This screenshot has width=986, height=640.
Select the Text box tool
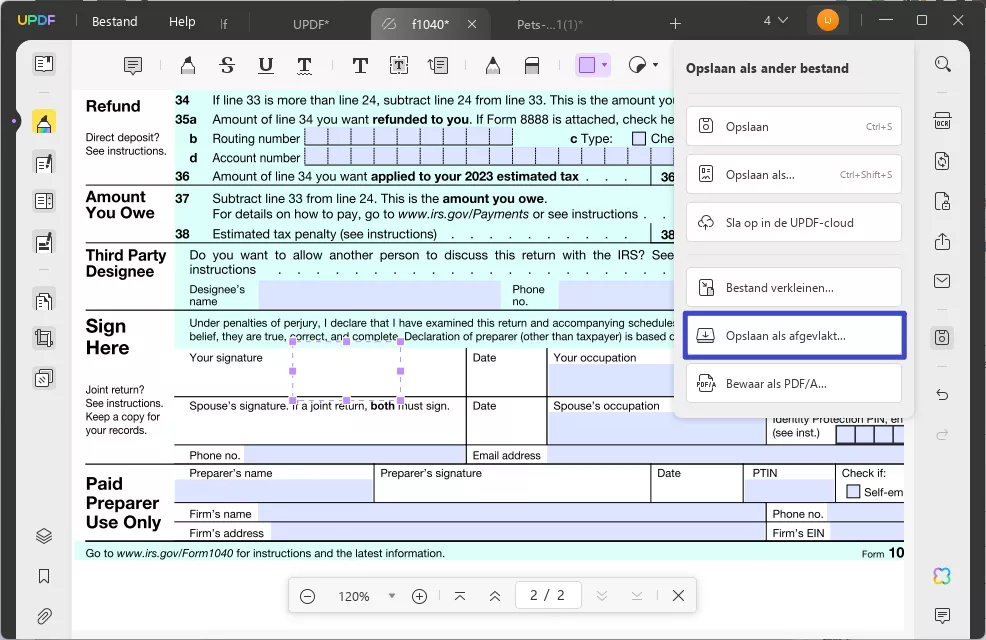point(399,65)
